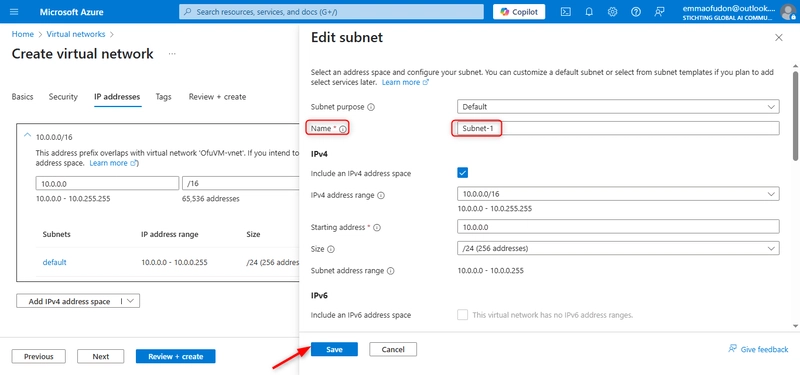
Task: Click Home in the breadcrumb
Action: click(x=22, y=34)
